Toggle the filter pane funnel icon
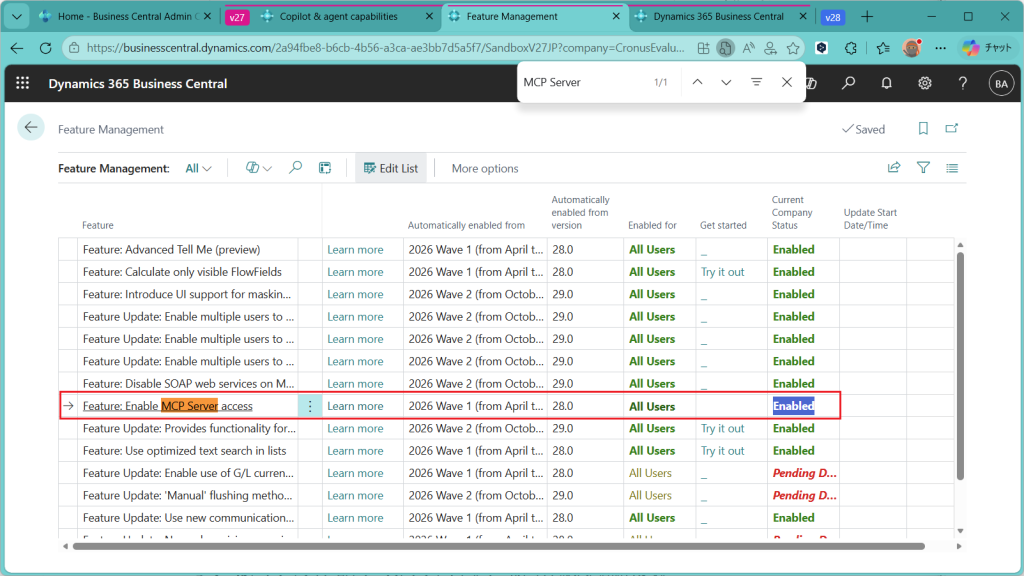 point(923,168)
